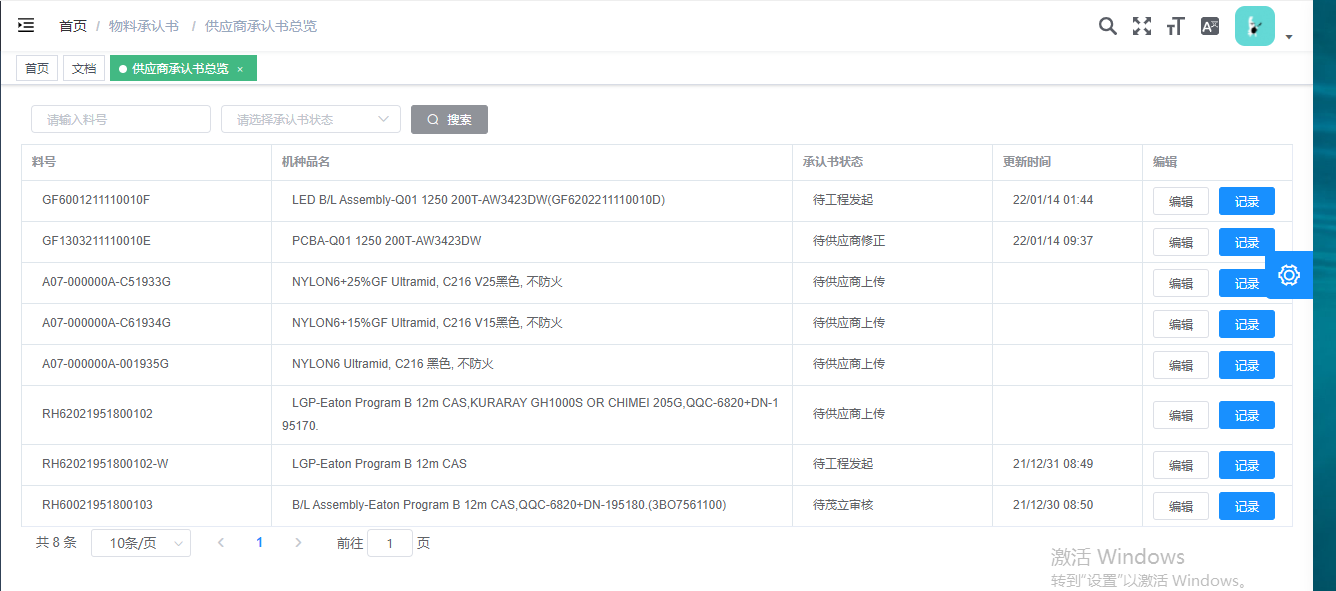Viewport: 1336px width, 591px height.
Task: Toggle fullscreen mode icon
Action: [x=1141, y=26]
